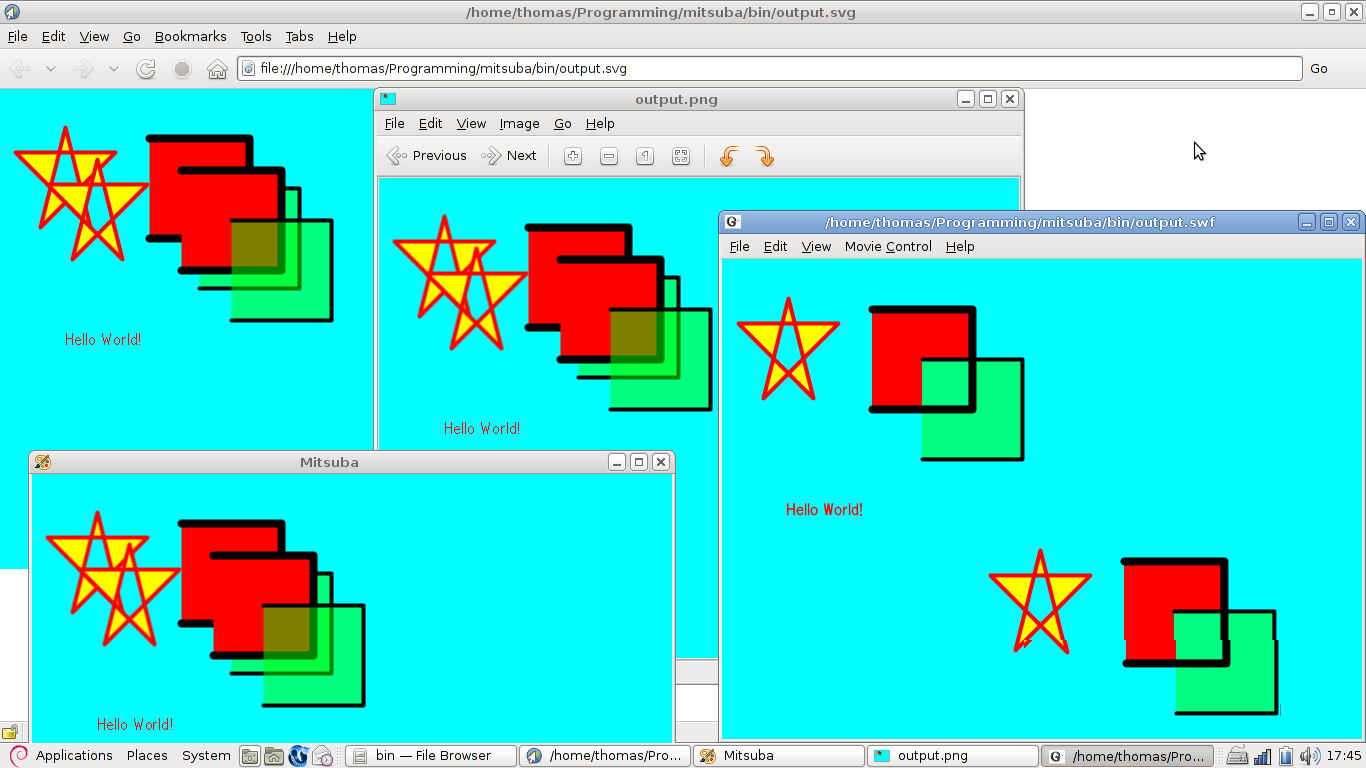Click the Home icon in browser toolbar

pyautogui.click(x=217, y=69)
